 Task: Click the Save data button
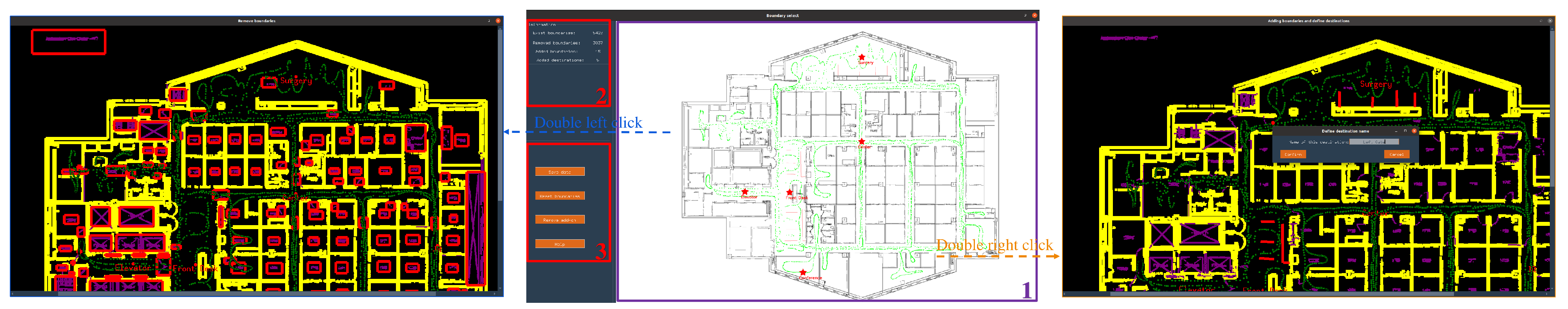[x=559, y=171]
